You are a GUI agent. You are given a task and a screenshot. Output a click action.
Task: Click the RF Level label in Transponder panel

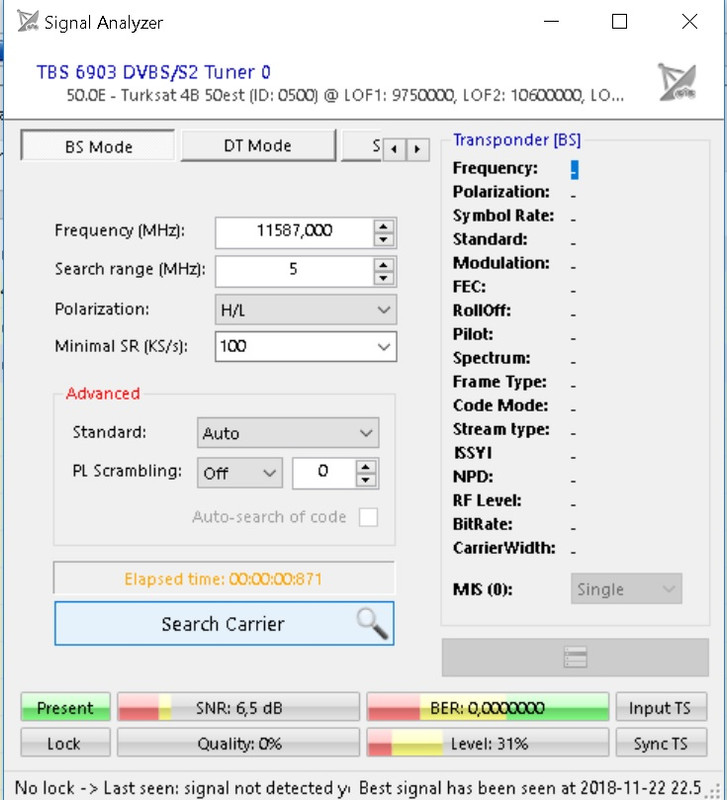pos(487,501)
